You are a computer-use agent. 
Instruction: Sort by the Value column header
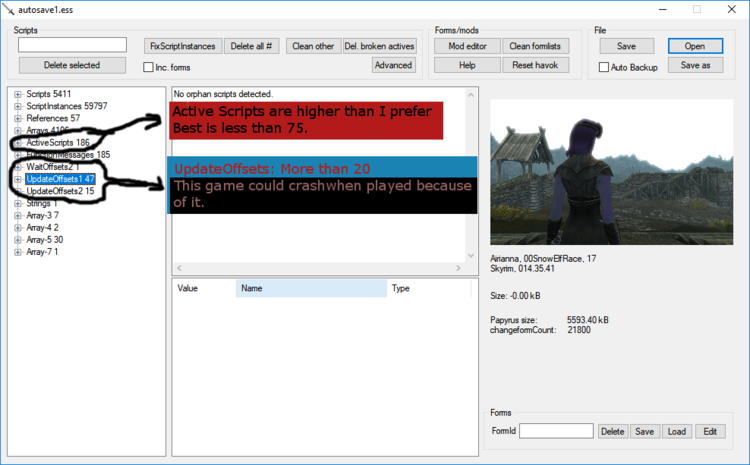204,288
